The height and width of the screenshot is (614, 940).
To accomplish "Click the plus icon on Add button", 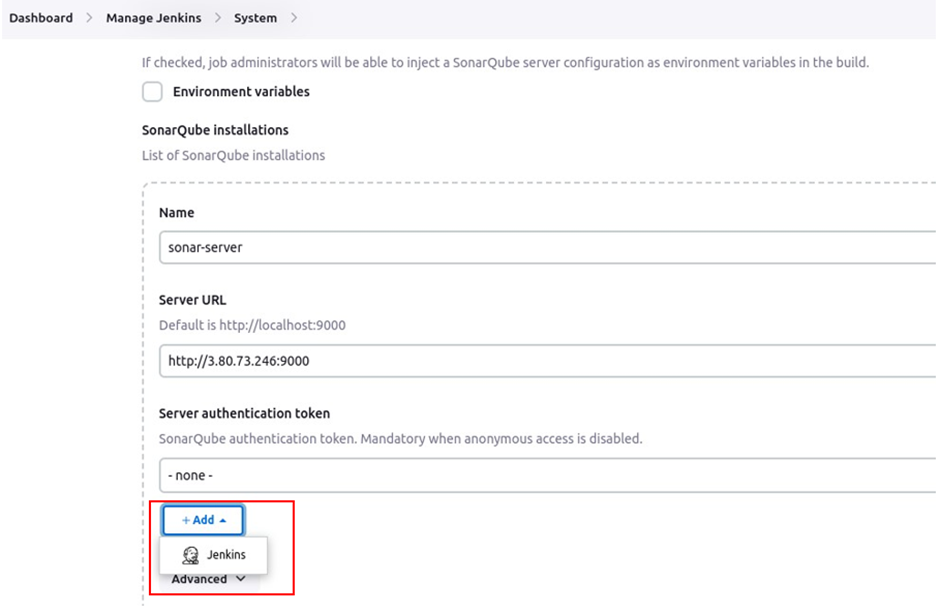I will 186,520.
